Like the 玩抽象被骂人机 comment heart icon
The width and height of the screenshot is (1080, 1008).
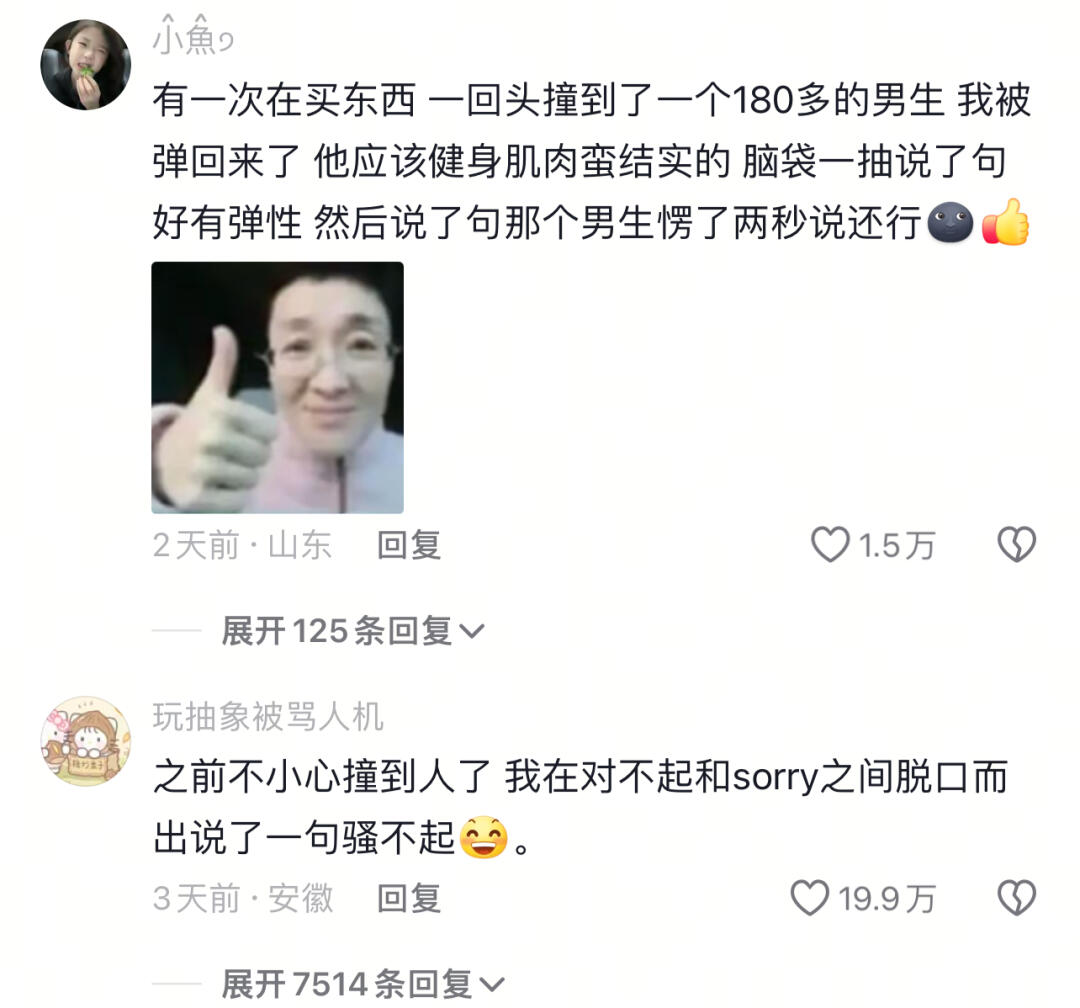809,898
